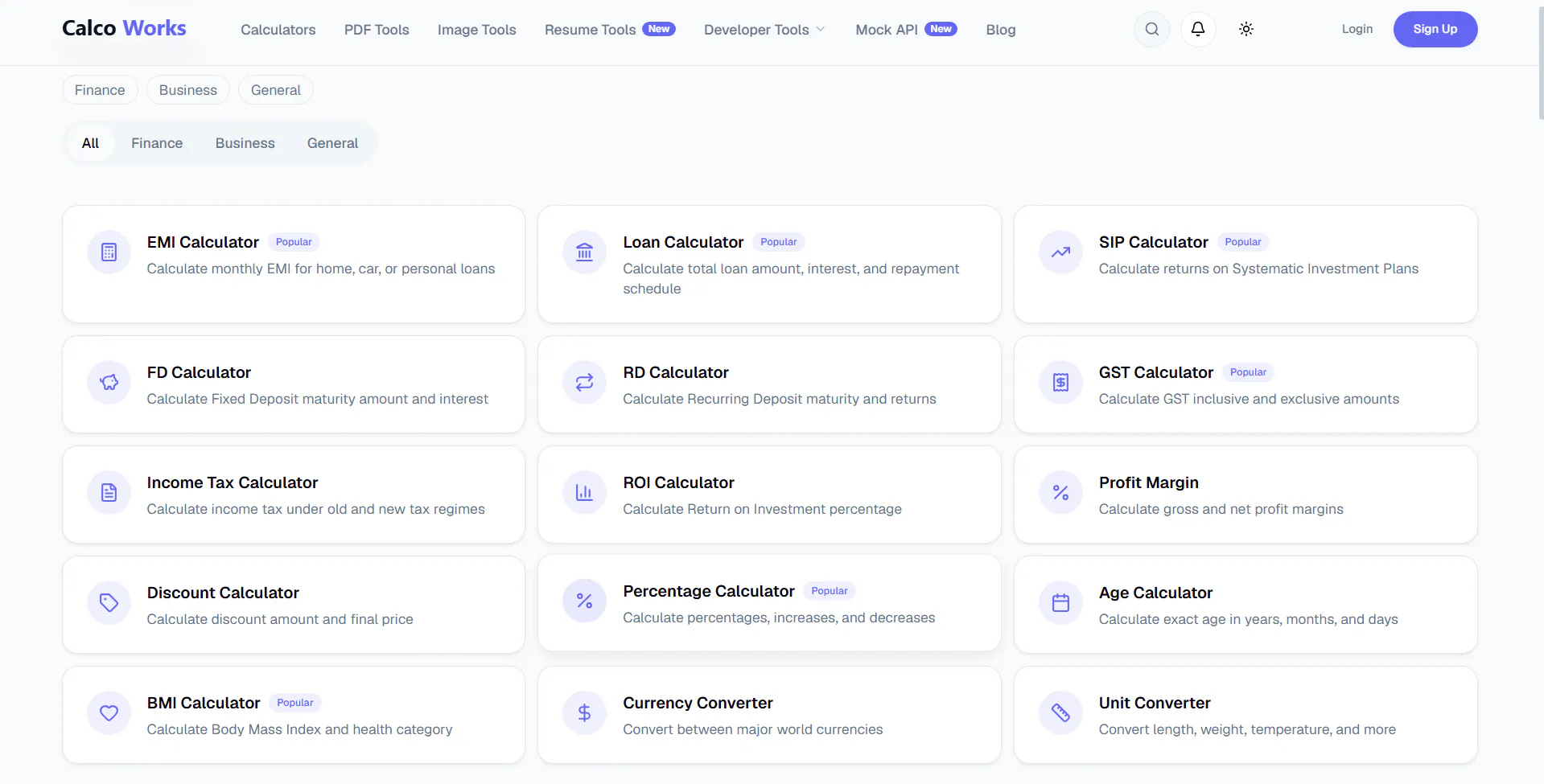
Task: Click the ROI Calculator bar chart icon
Action: coord(585,493)
